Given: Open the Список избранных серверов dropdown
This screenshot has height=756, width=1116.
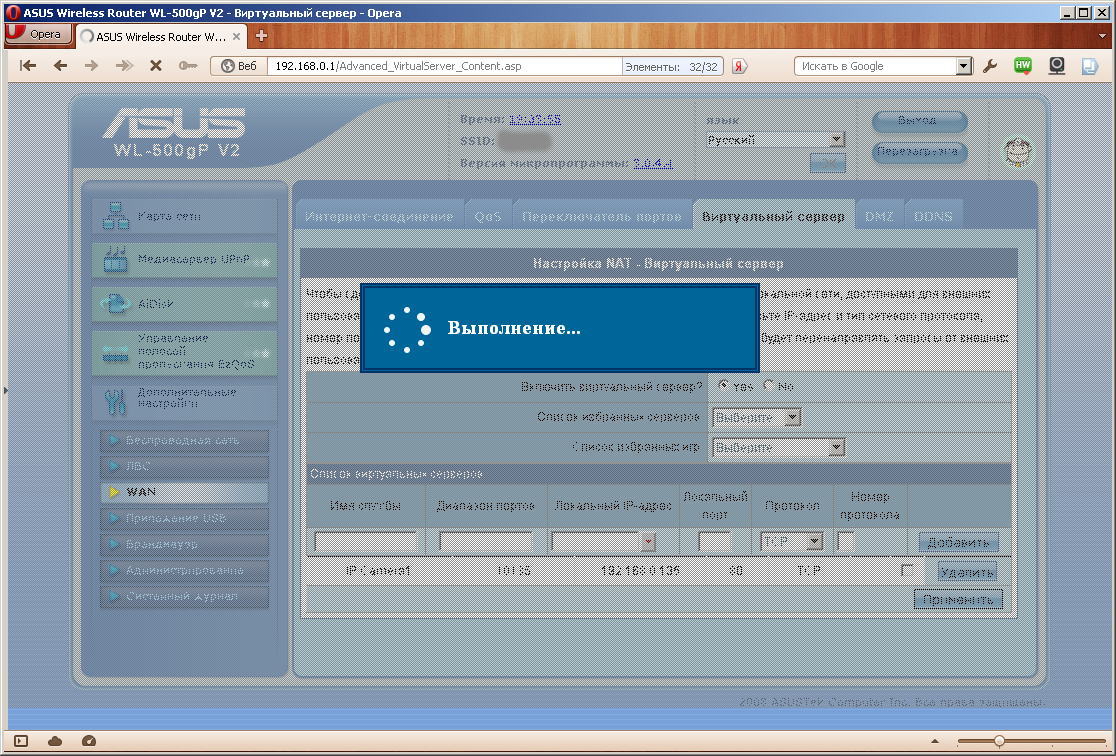Looking at the screenshot, I should (757, 417).
